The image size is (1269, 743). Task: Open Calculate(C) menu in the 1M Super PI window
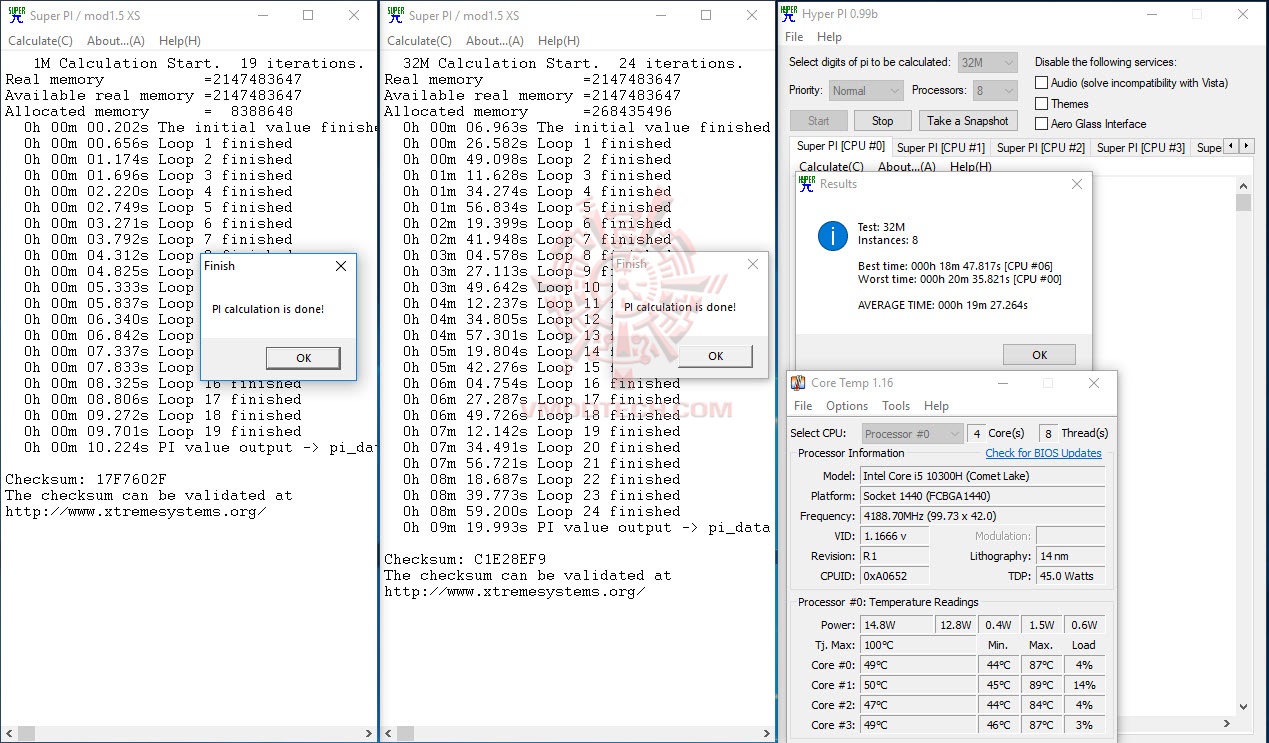40,41
